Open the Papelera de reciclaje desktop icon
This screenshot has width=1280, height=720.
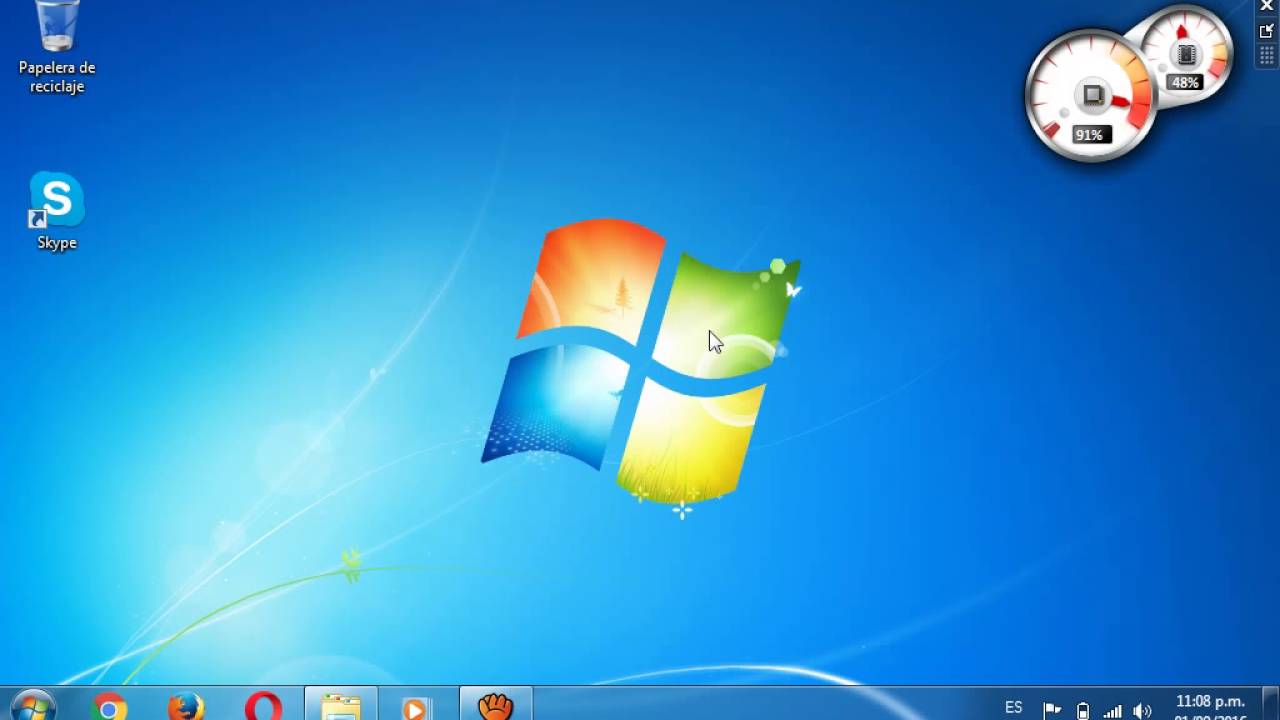(x=57, y=47)
